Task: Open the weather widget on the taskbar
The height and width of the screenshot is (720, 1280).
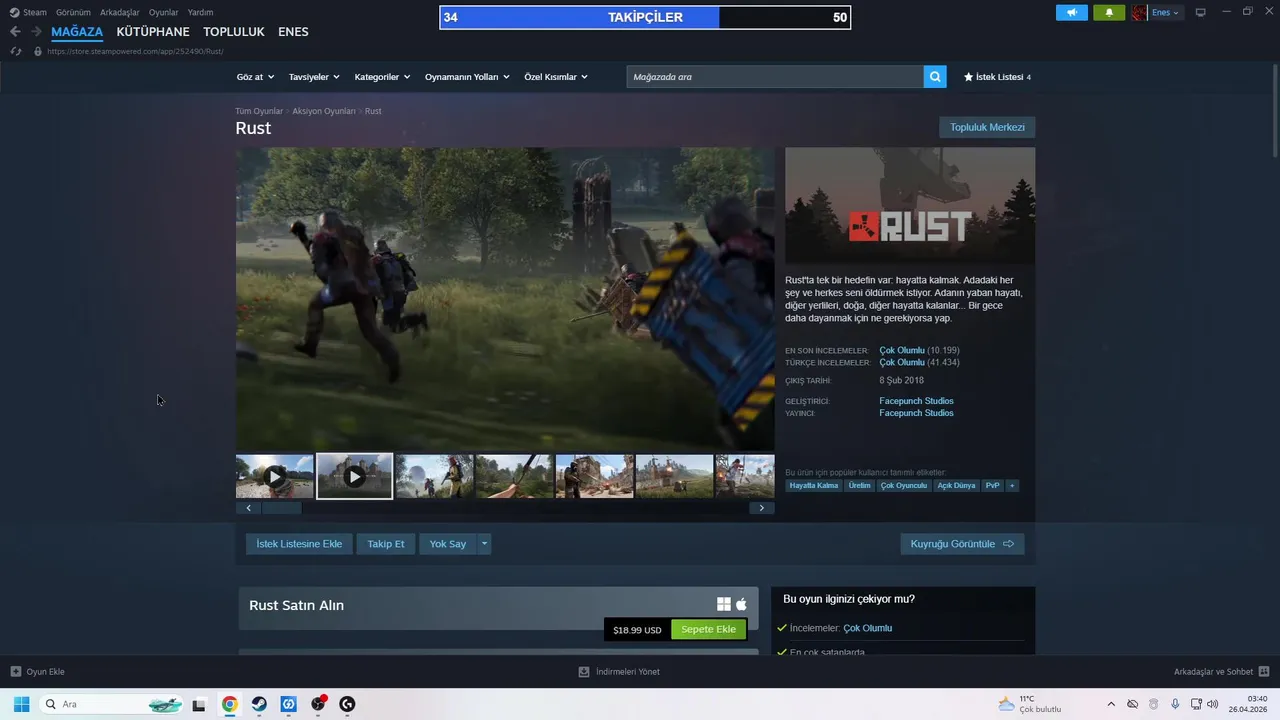Action: pos(1029,704)
